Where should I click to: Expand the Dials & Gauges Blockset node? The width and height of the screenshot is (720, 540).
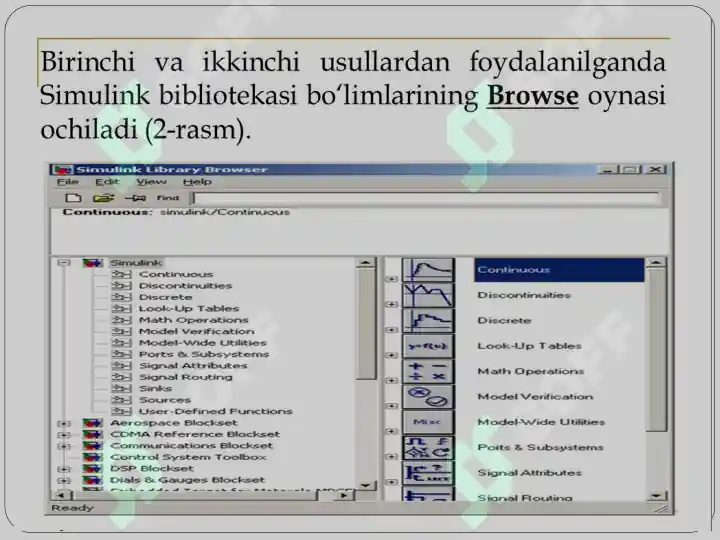(x=64, y=480)
